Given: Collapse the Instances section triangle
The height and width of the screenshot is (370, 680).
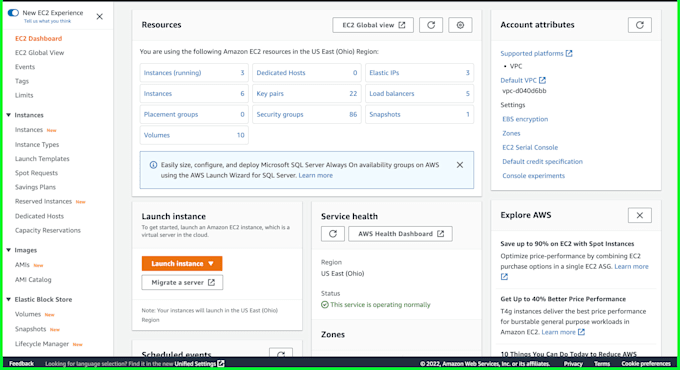Looking at the screenshot, I should 9,115.
